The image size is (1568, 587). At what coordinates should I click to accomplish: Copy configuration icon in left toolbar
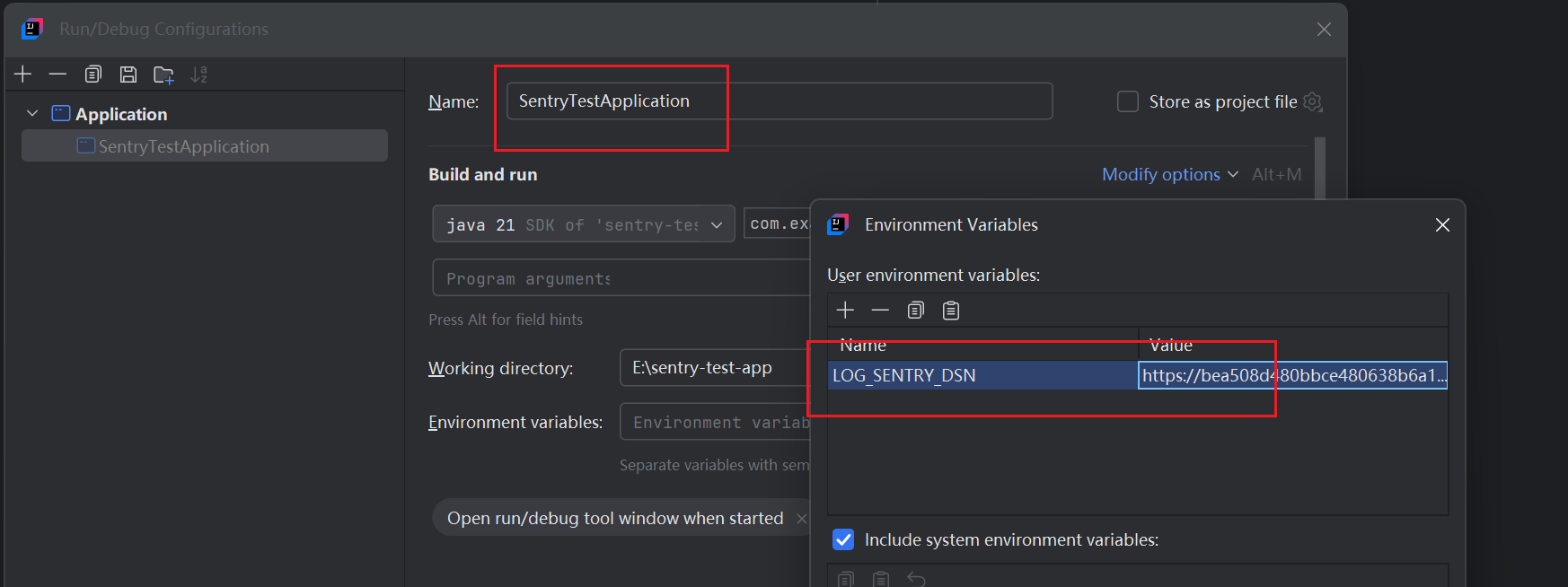click(x=92, y=74)
